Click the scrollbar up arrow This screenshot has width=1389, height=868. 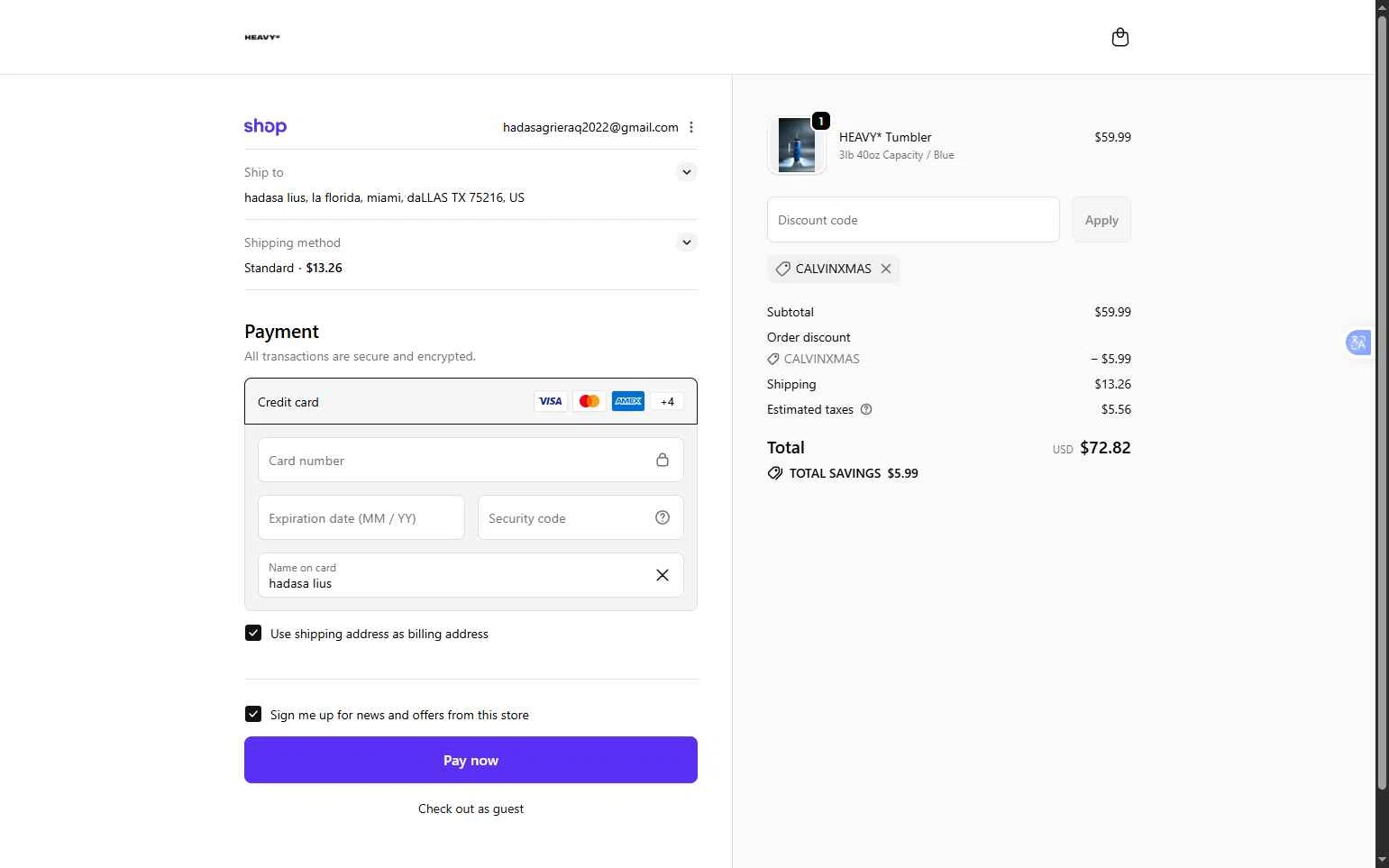point(1382,6)
